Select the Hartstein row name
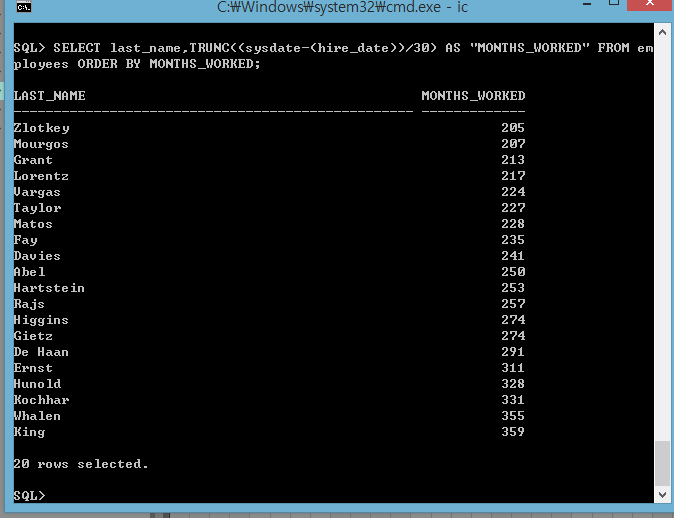 coord(49,288)
